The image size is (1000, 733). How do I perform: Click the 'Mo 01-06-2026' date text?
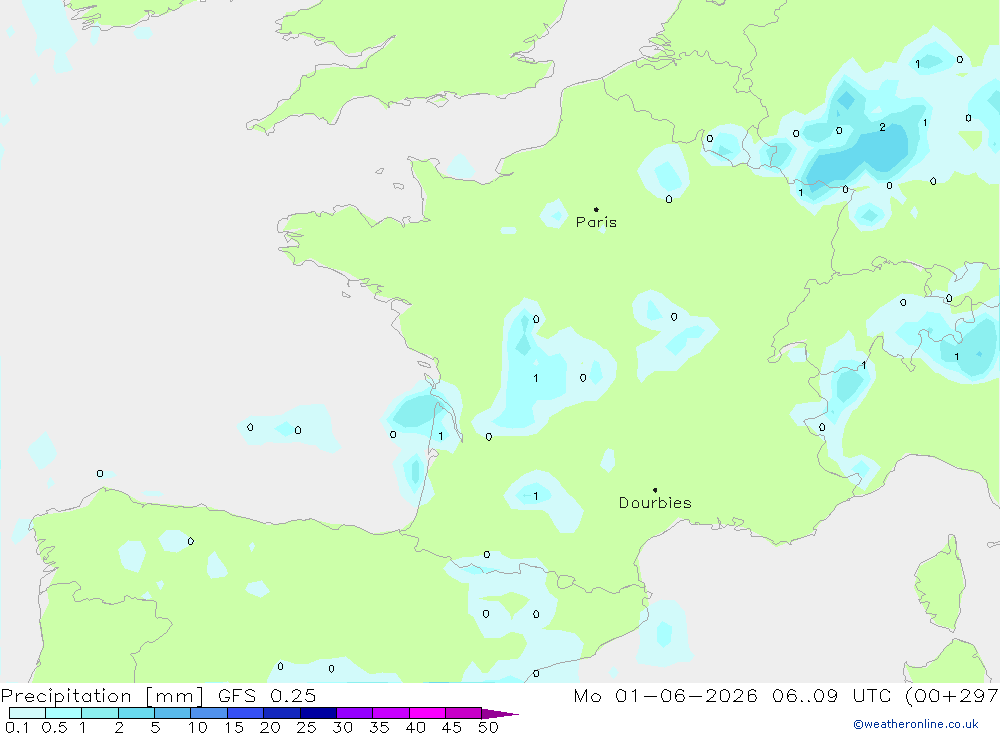pyautogui.click(x=665, y=696)
